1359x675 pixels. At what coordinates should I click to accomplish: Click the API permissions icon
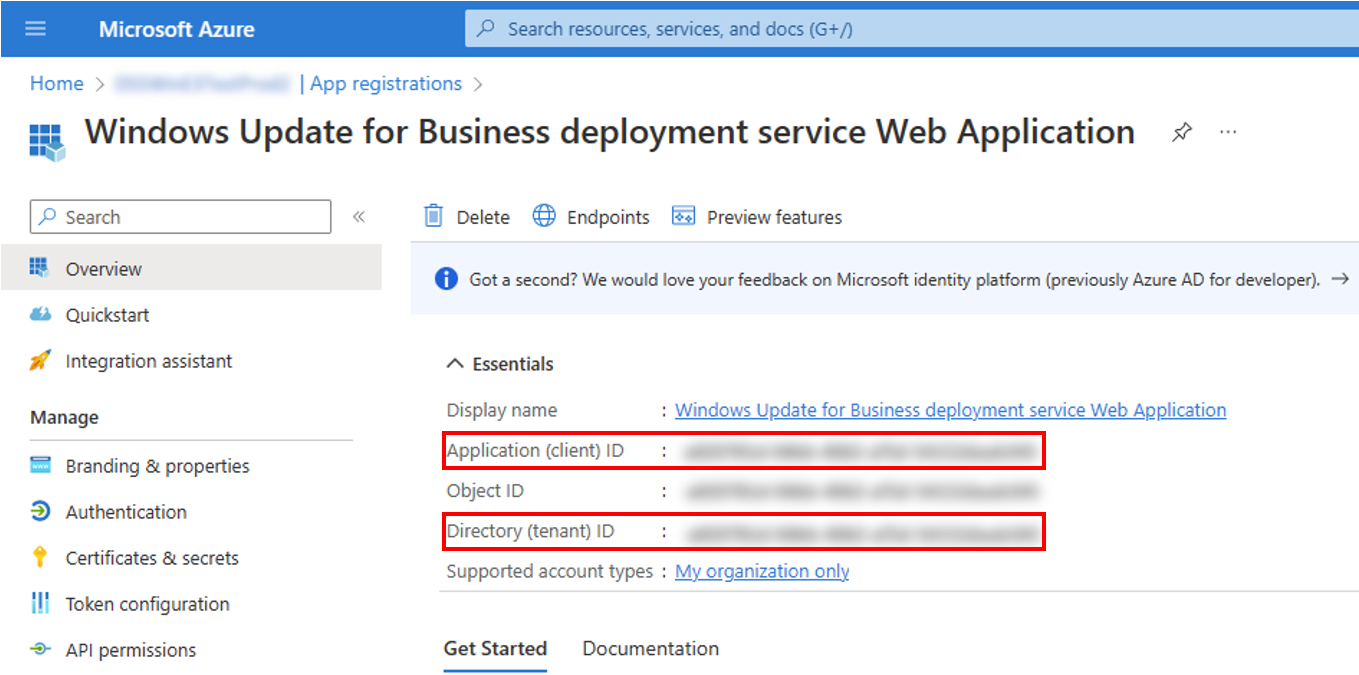point(40,649)
